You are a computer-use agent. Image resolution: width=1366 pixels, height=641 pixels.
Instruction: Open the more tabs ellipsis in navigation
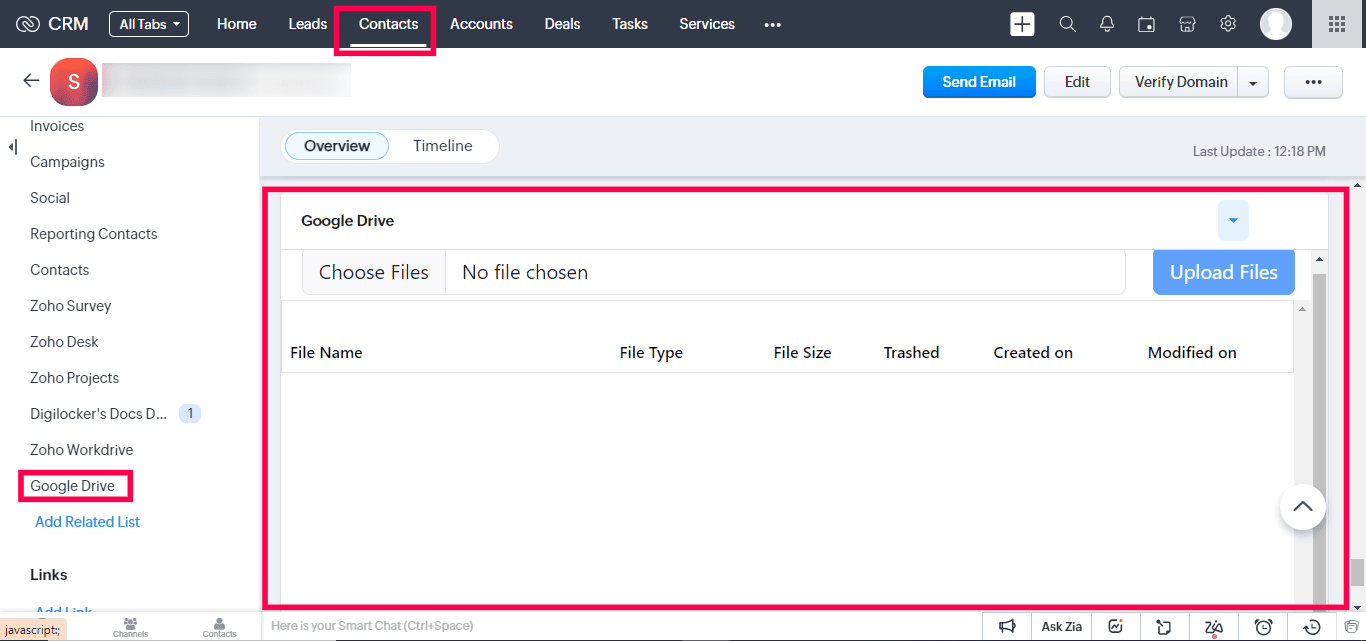pos(772,24)
